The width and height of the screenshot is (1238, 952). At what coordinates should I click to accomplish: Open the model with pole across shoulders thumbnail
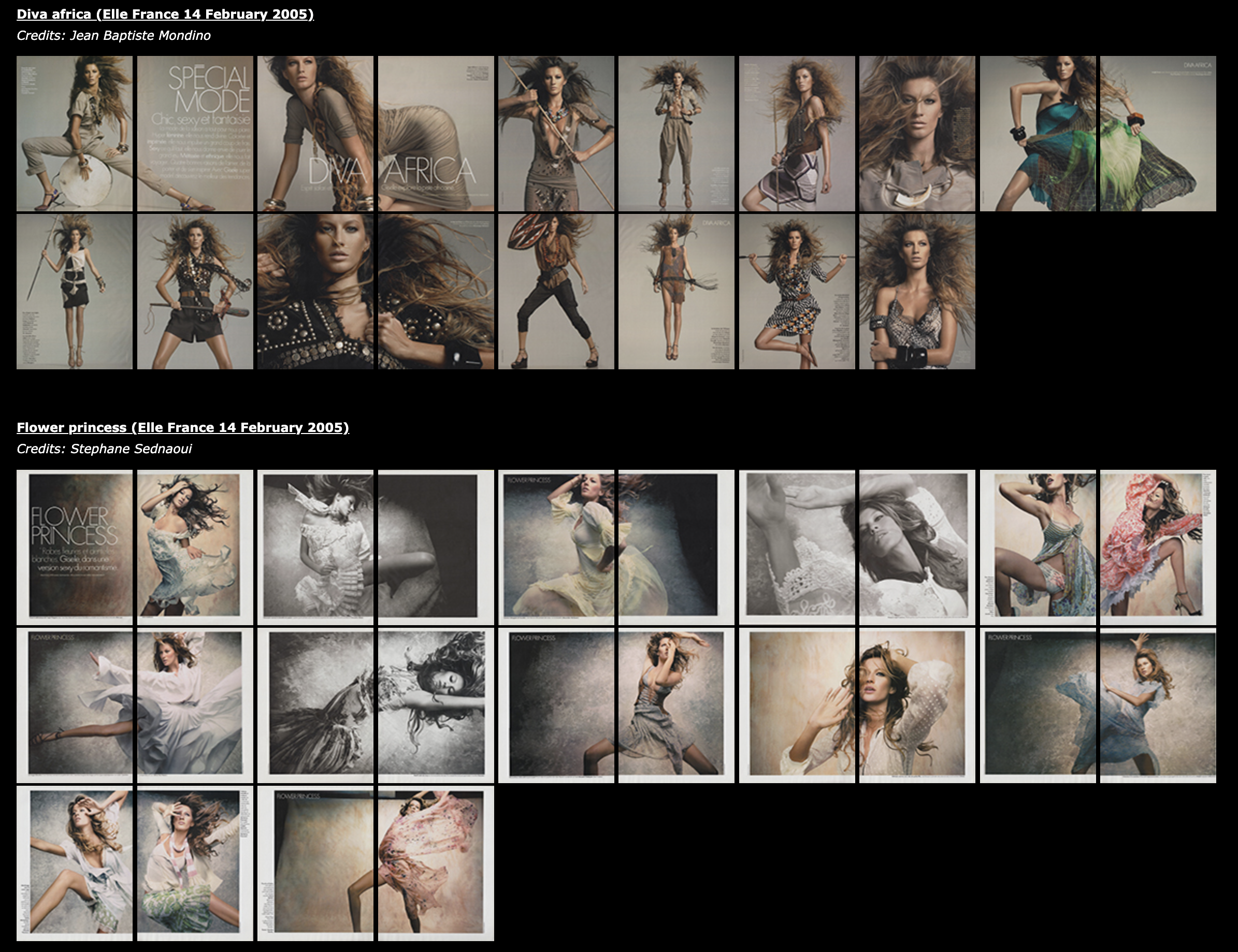tap(797, 291)
